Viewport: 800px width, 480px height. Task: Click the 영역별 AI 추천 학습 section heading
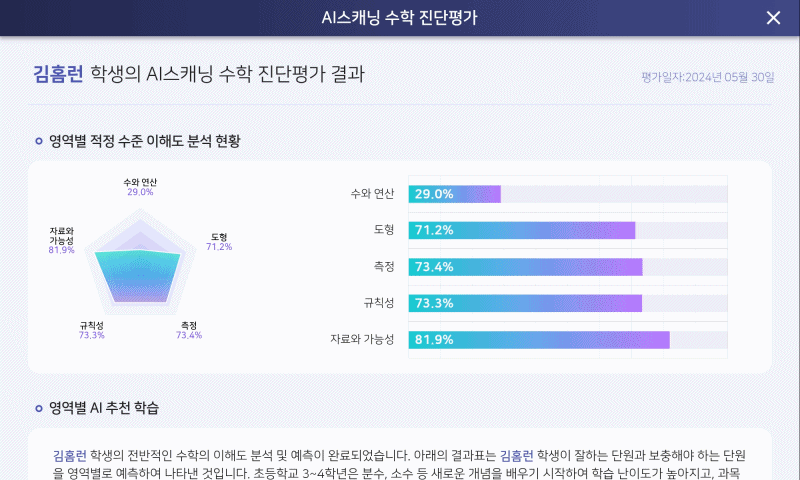click(x=103, y=407)
